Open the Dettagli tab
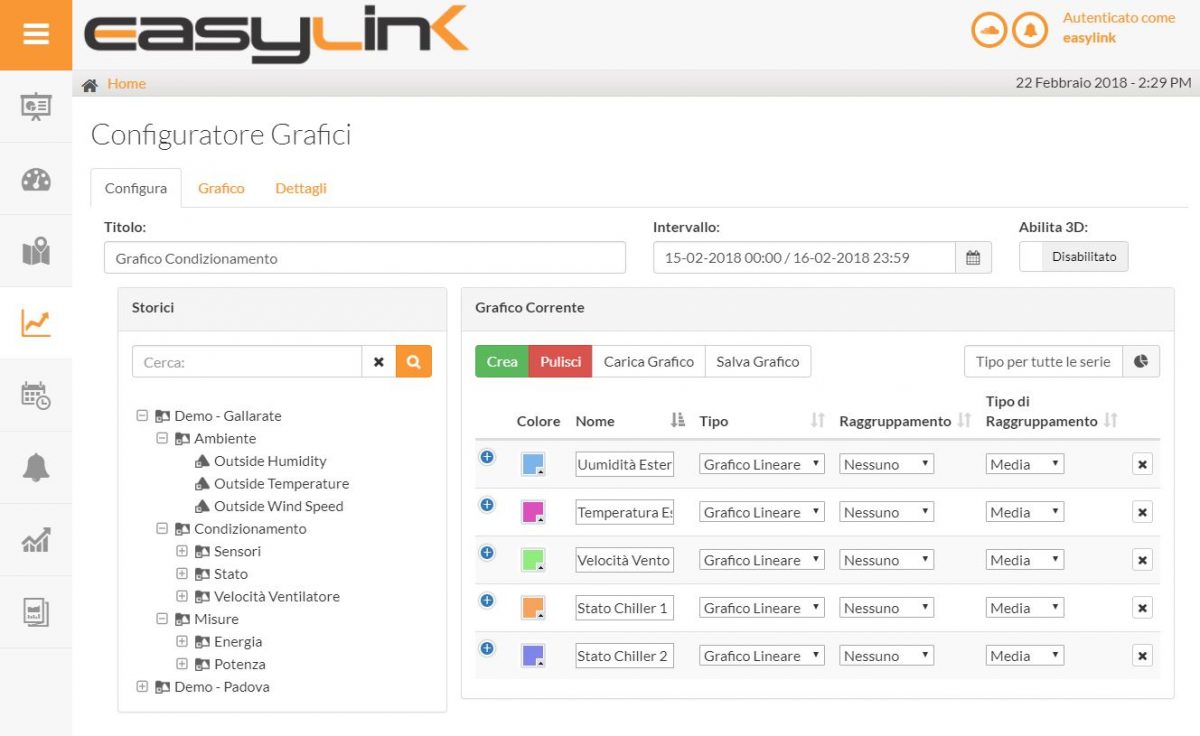 pyautogui.click(x=300, y=188)
